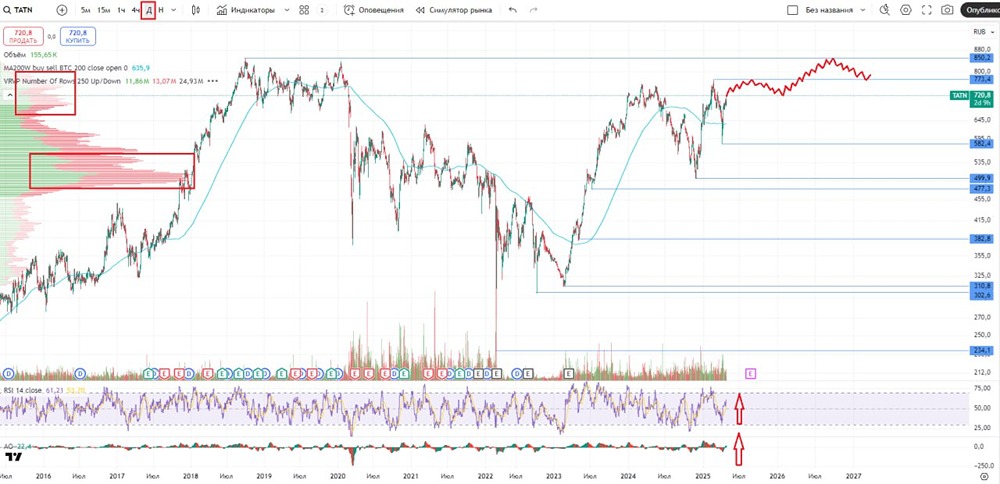1000x484 pixels.
Task: Select the RSI 14 close indicator legend
Action: 23,390
